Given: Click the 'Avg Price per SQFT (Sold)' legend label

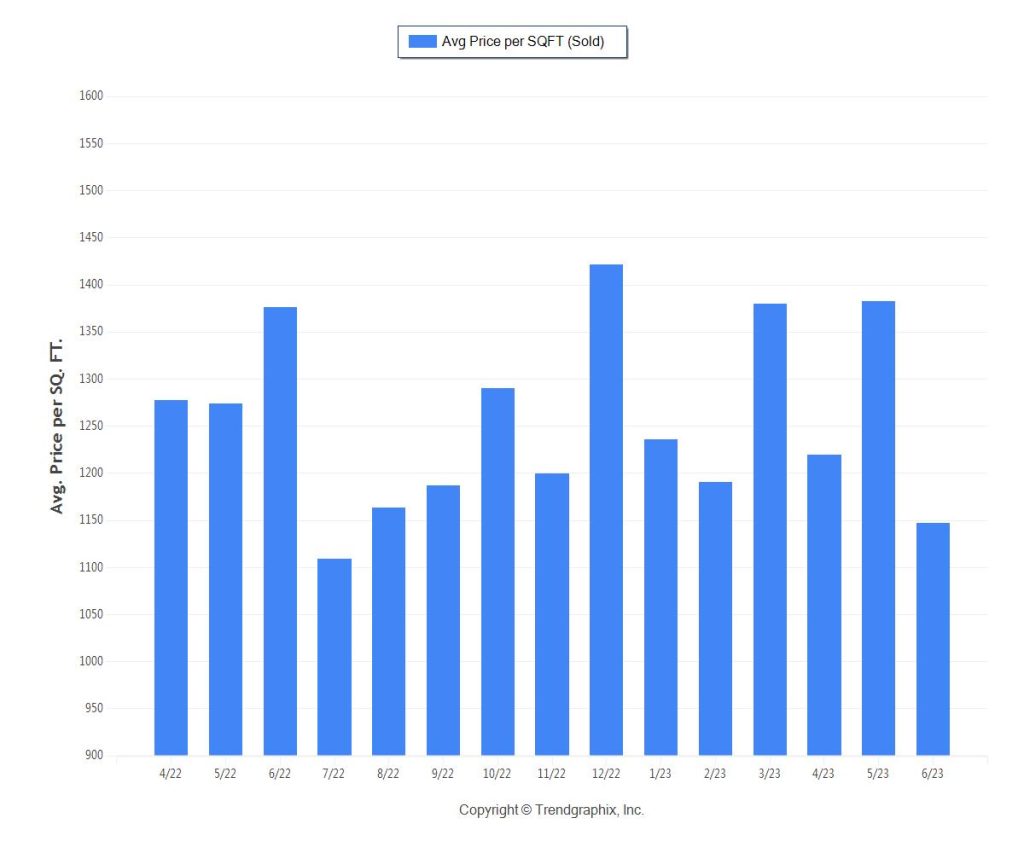Looking at the screenshot, I should pos(522,41).
